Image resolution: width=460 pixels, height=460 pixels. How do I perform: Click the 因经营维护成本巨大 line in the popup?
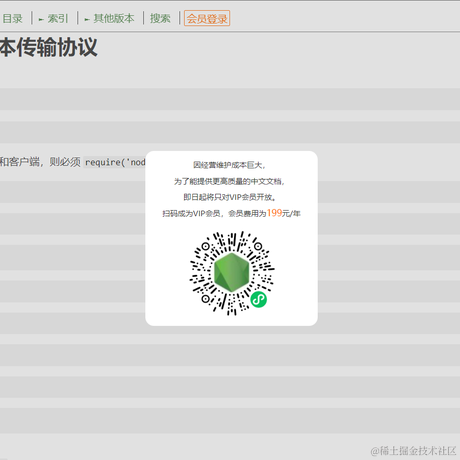[229, 165]
